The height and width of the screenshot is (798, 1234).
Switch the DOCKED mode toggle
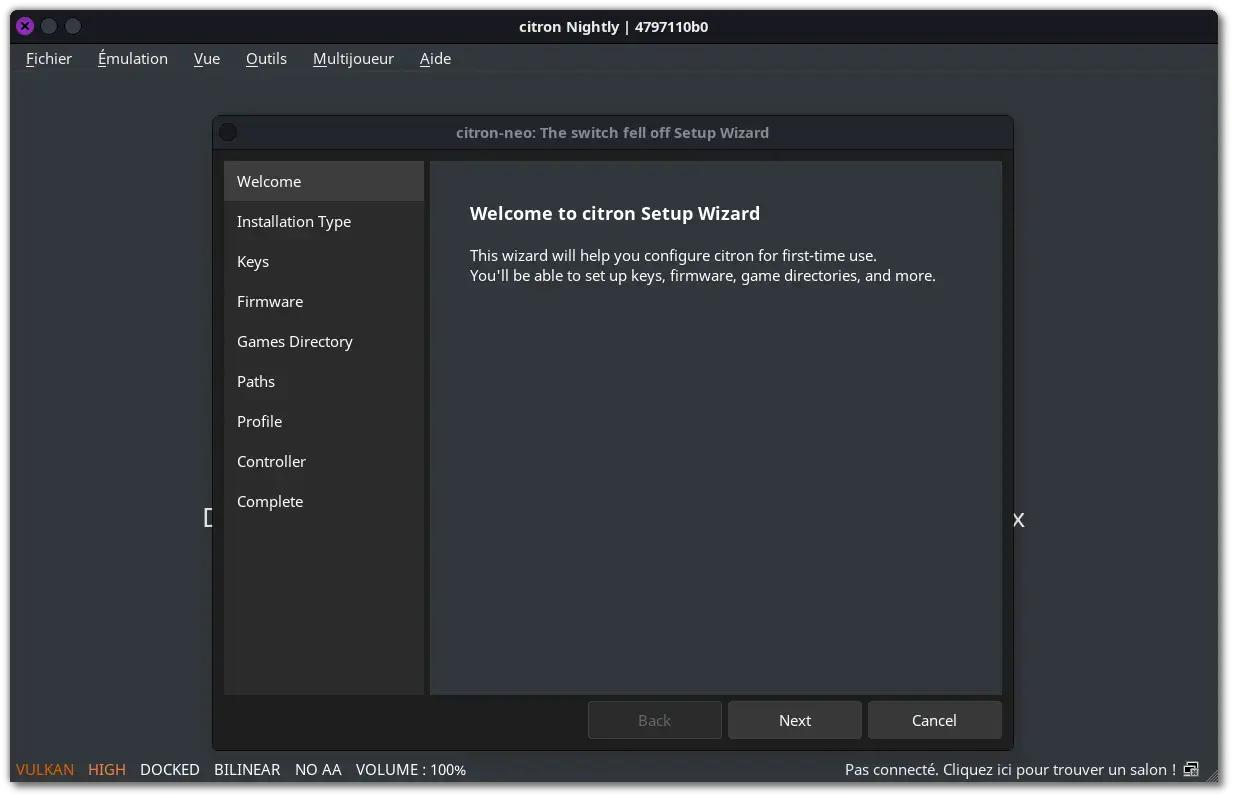pos(170,769)
